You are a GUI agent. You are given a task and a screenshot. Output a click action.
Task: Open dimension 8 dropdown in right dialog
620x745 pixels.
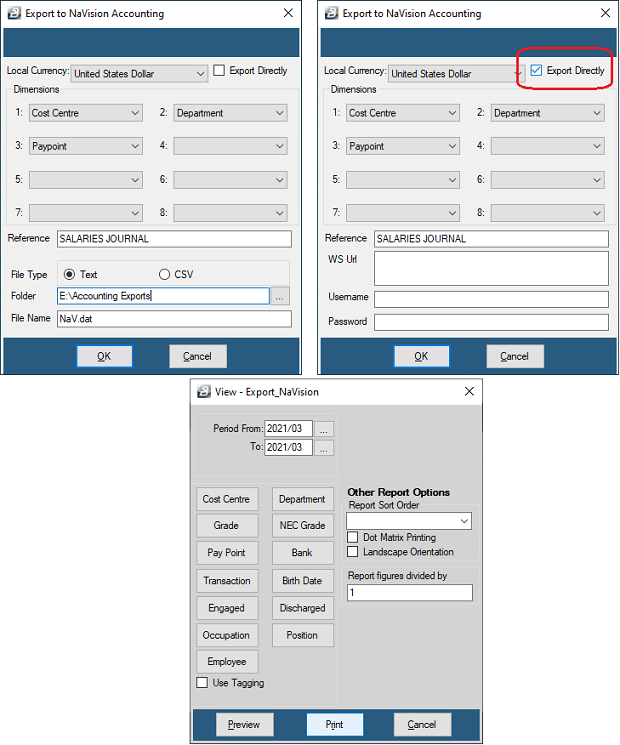click(x=547, y=213)
